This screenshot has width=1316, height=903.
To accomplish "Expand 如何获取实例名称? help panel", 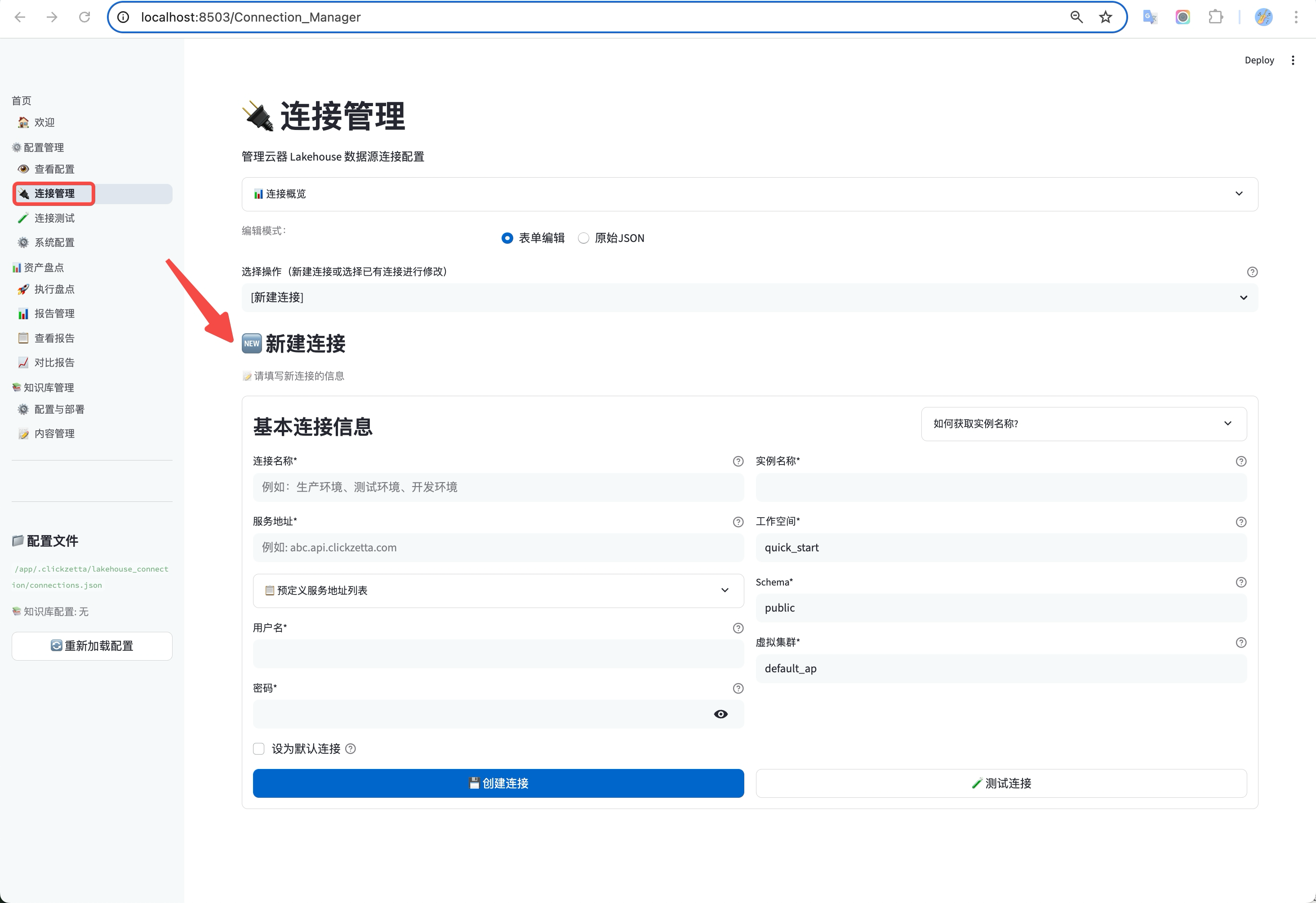I will pyautogui.click(x=1083, y=424).
